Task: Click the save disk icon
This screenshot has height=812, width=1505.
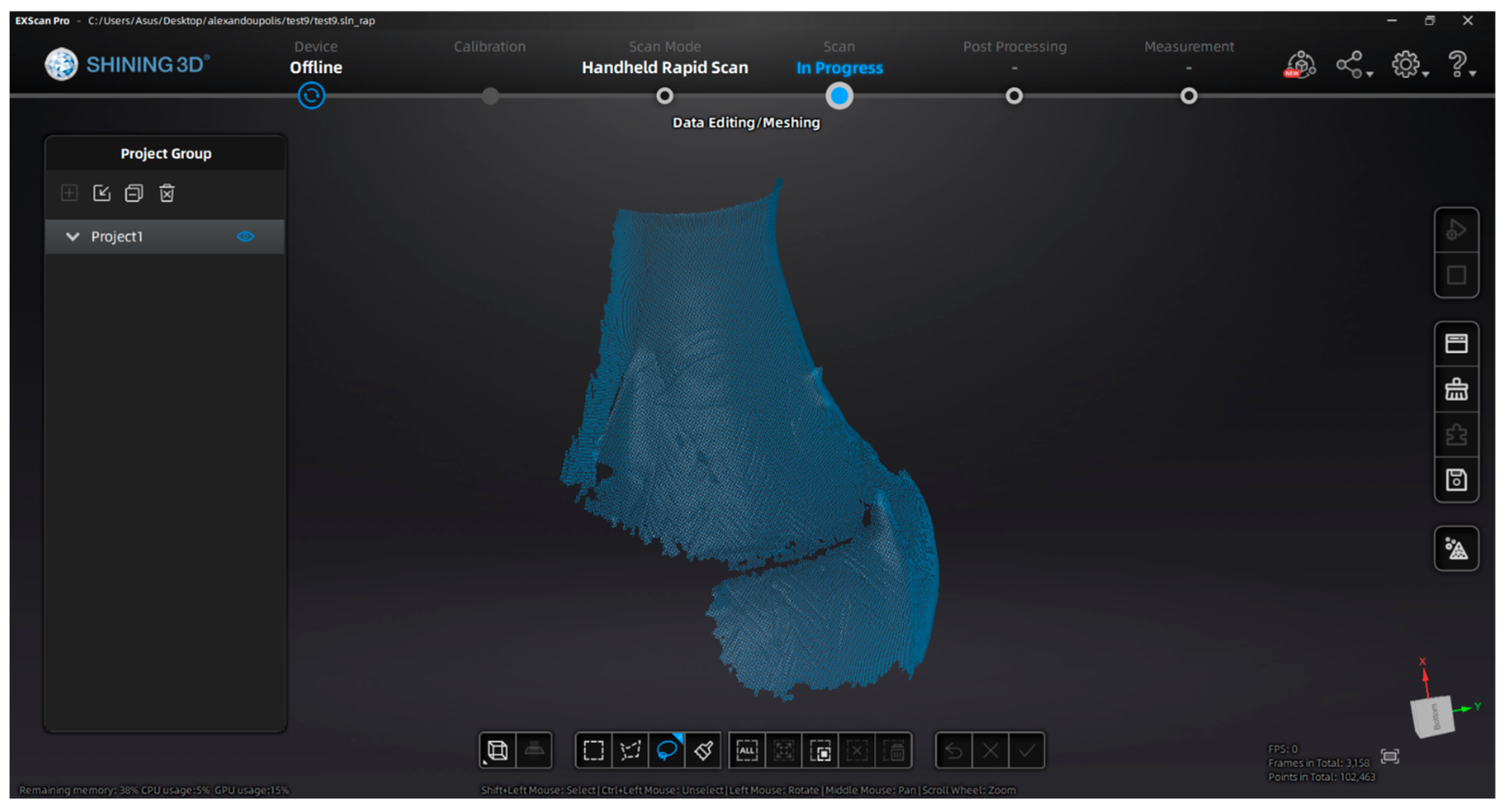Action: (1455, 480)
